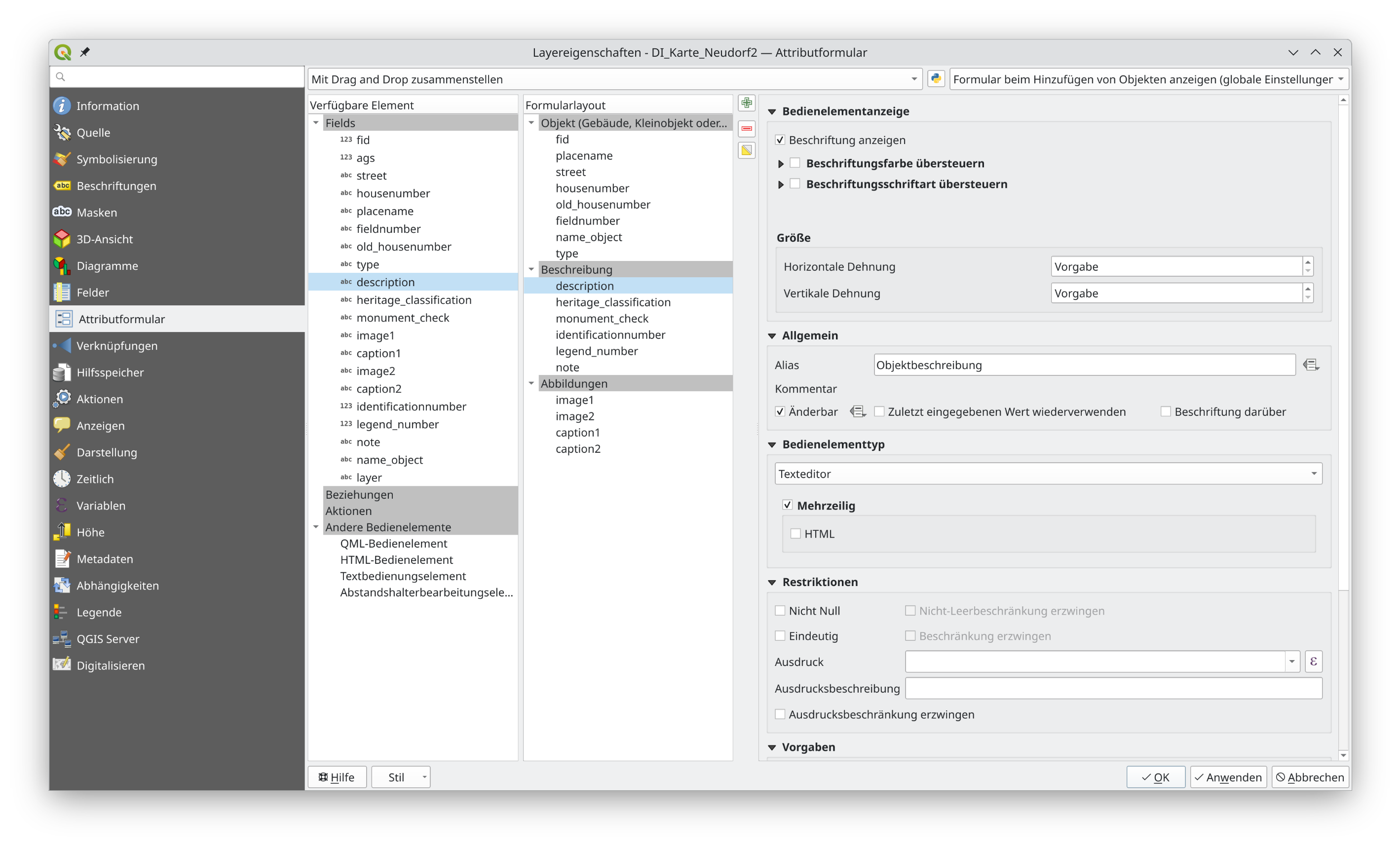The height and width of the screenshot is (848, 1400).
Task: Click the Hilfe button
Action: pyautogui.click(x=337, y=777)
